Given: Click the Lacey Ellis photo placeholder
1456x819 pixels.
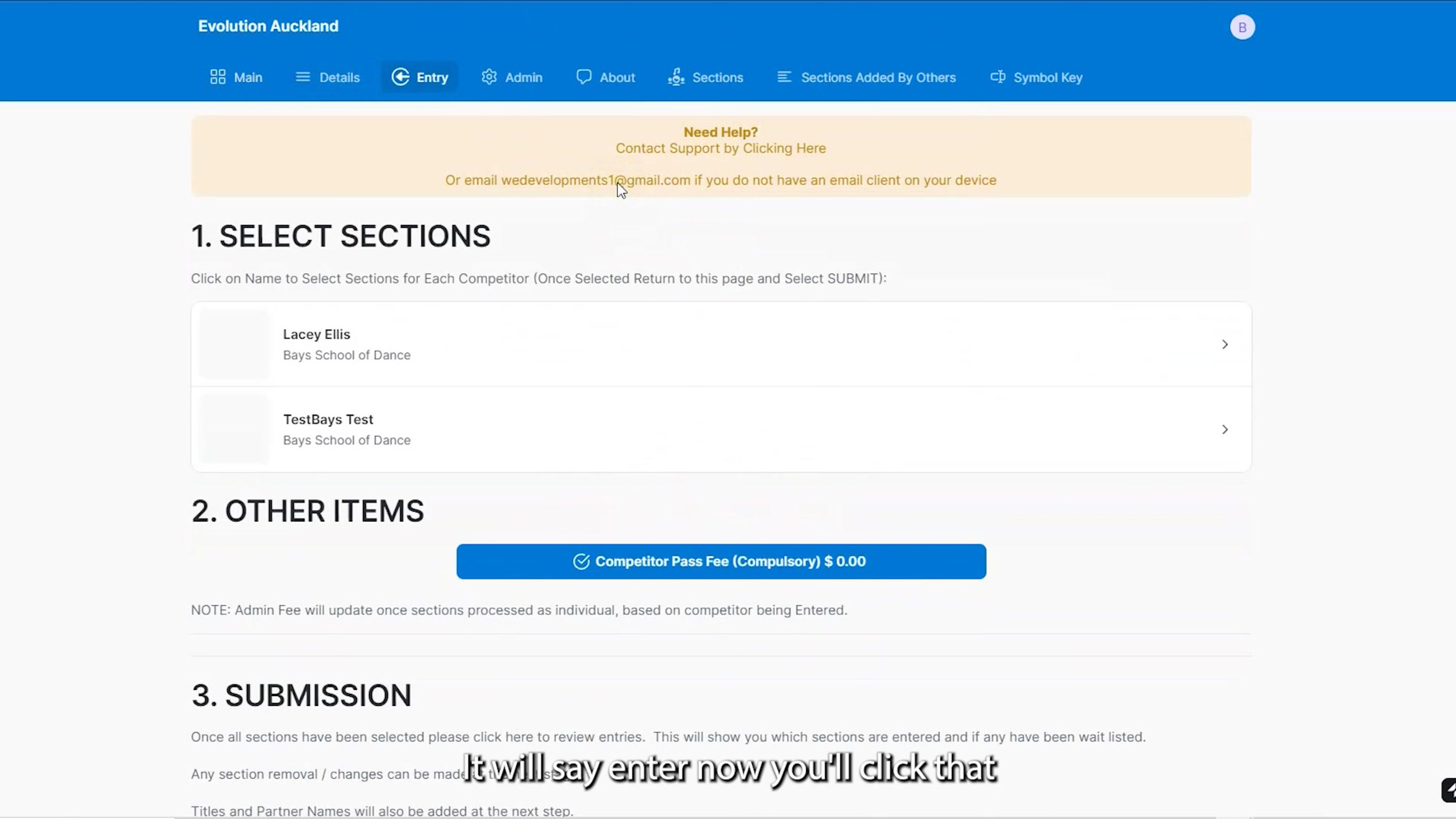Looking at the screenshot, I should 234,344.
